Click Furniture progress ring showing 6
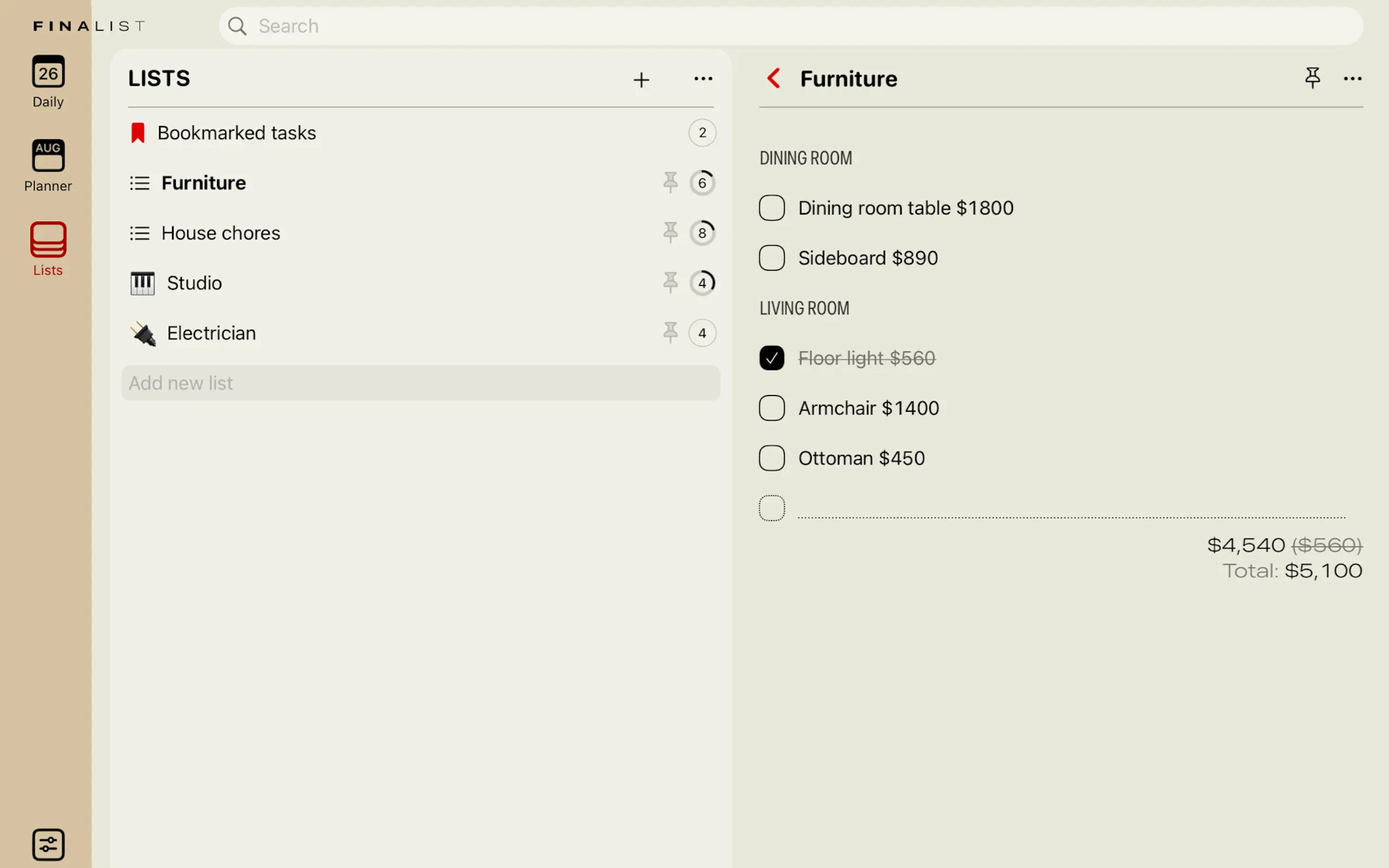1389x868 pixels. 702,183
